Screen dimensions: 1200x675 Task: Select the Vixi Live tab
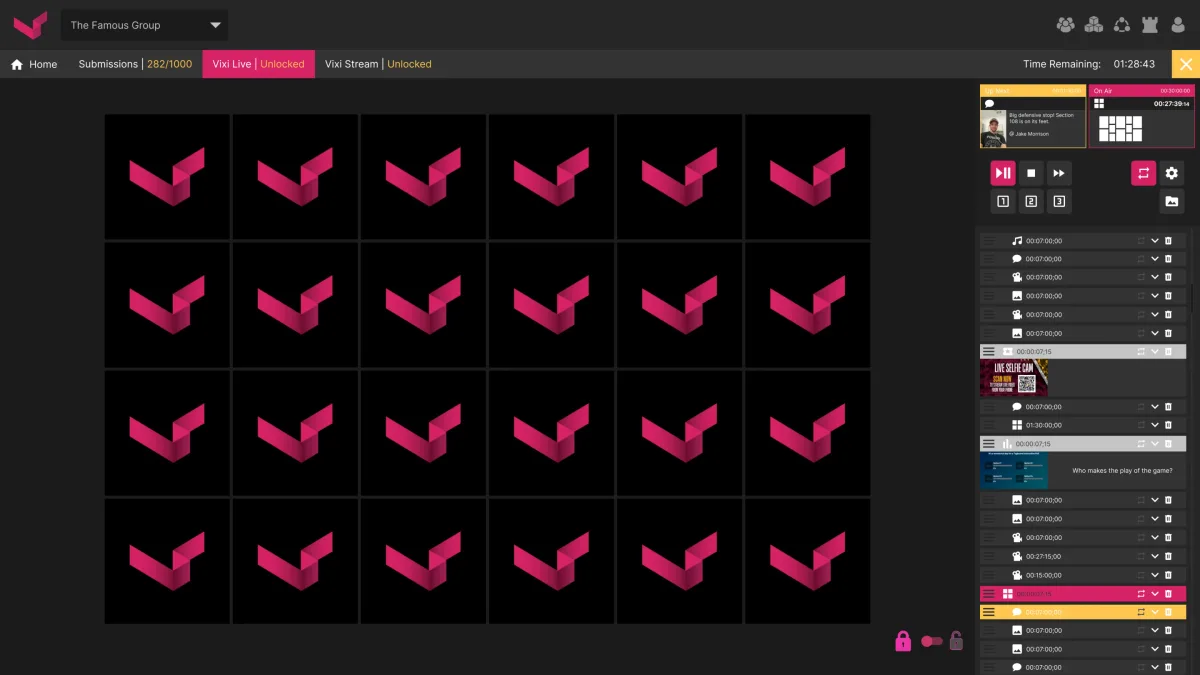pyautogui.click(x=258, y=64)
